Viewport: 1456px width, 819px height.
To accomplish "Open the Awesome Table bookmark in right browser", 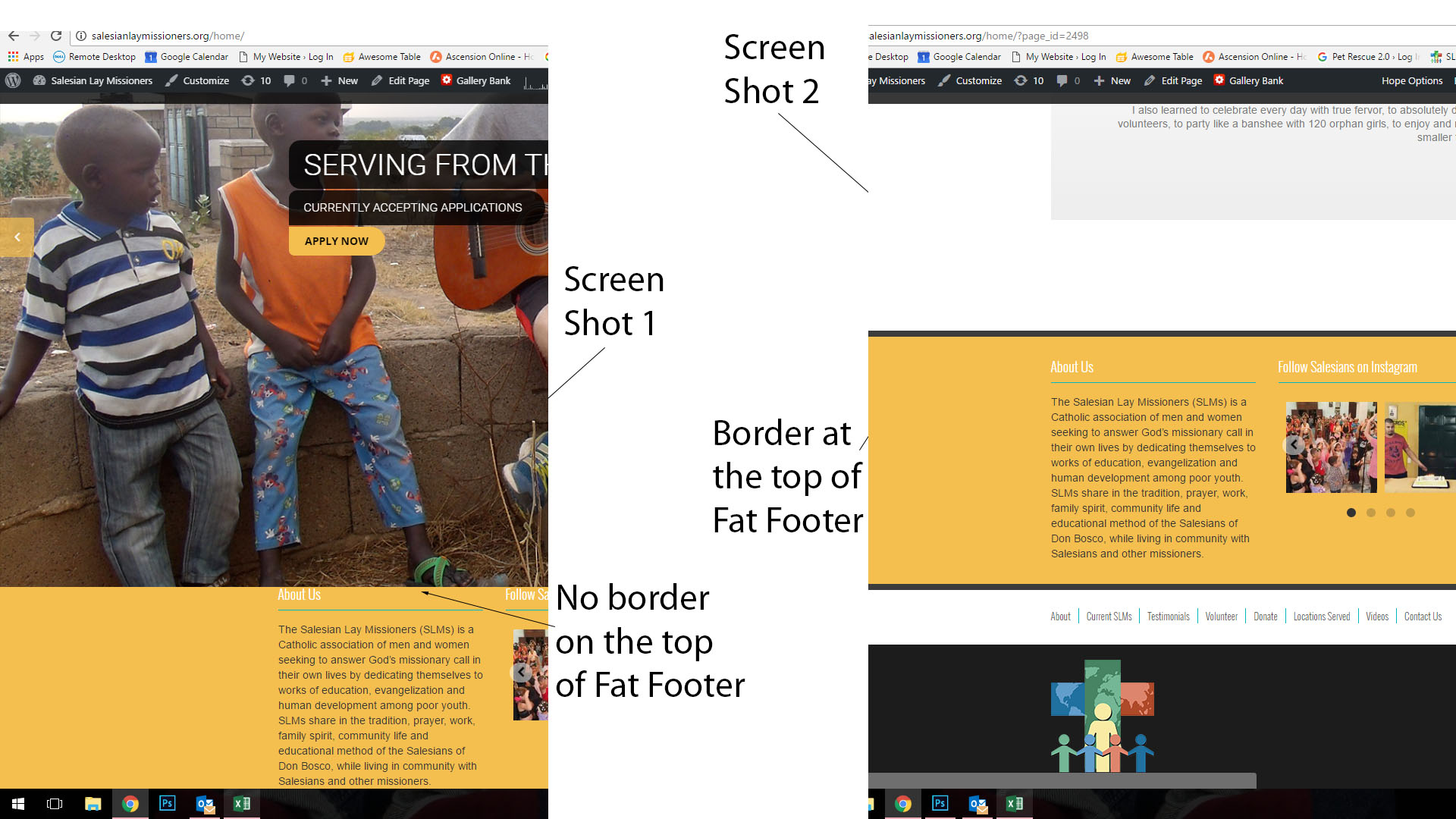I will (x=1154, y=57).
